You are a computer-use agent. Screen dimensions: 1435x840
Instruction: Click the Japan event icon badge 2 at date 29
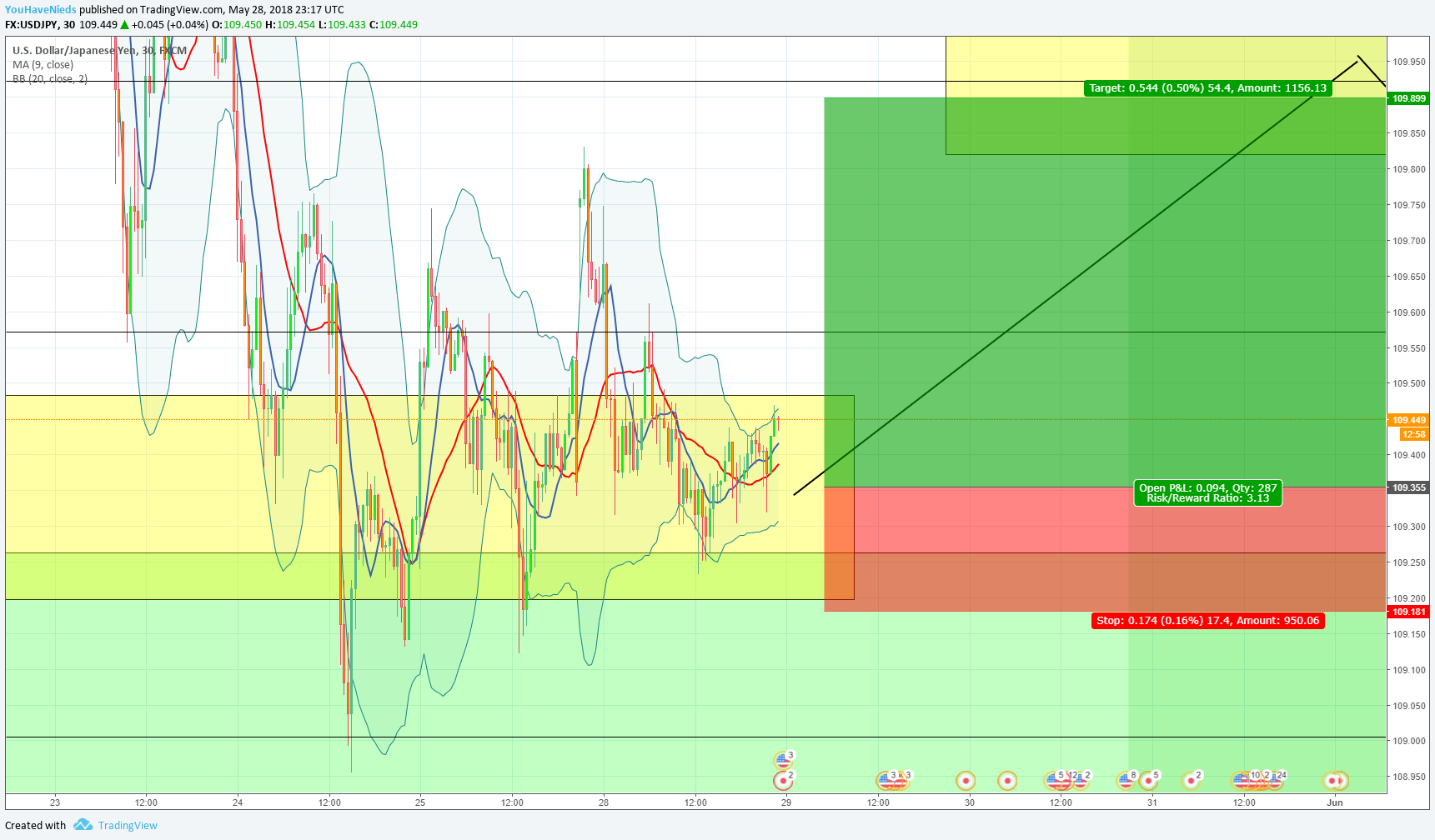pos(783,780)
